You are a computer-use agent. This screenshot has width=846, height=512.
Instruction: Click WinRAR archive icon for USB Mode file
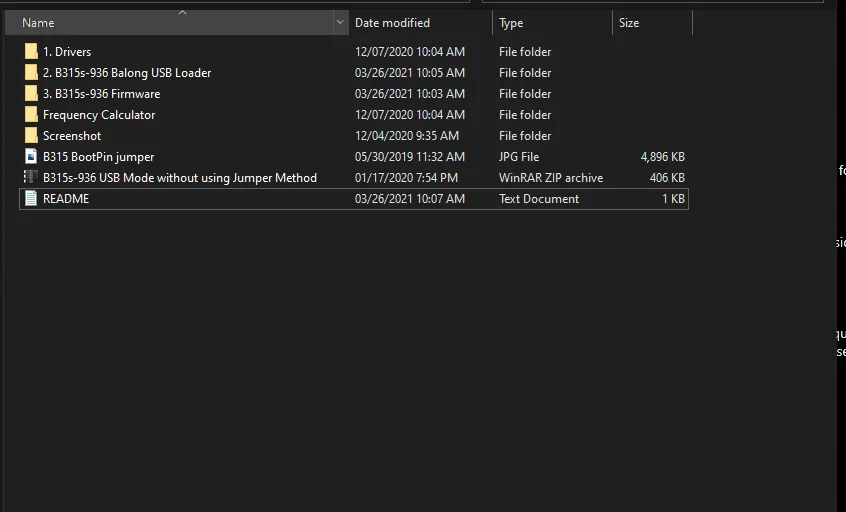coord(31,177)
